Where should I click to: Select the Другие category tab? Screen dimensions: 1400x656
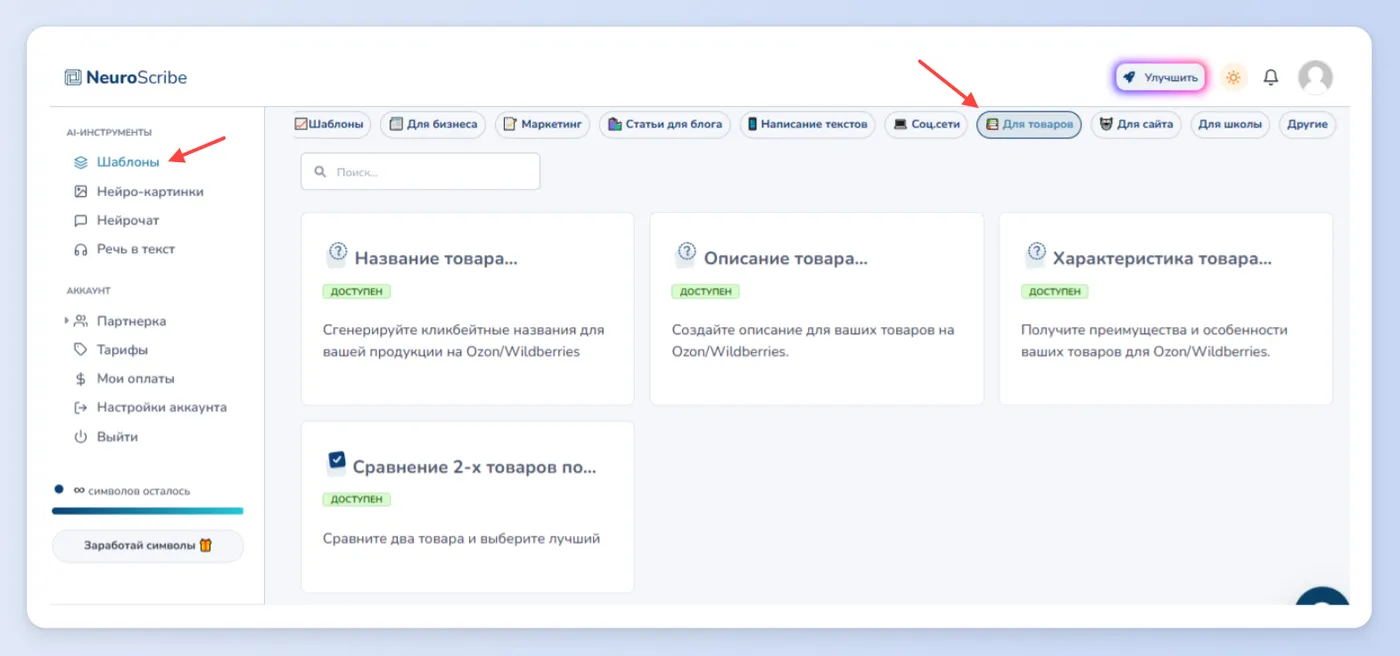point(1308,125)
